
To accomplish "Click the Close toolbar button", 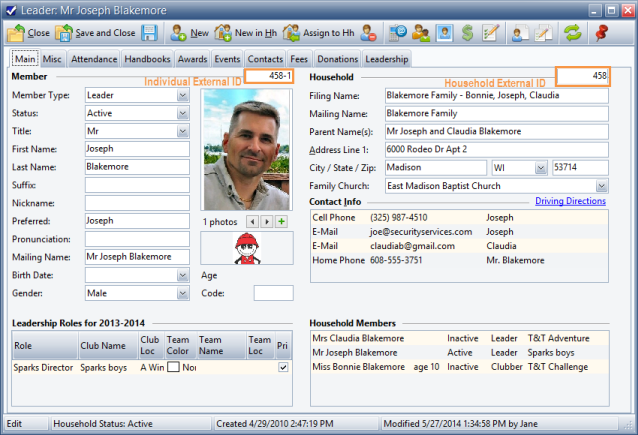I will [x=28, y=33].
